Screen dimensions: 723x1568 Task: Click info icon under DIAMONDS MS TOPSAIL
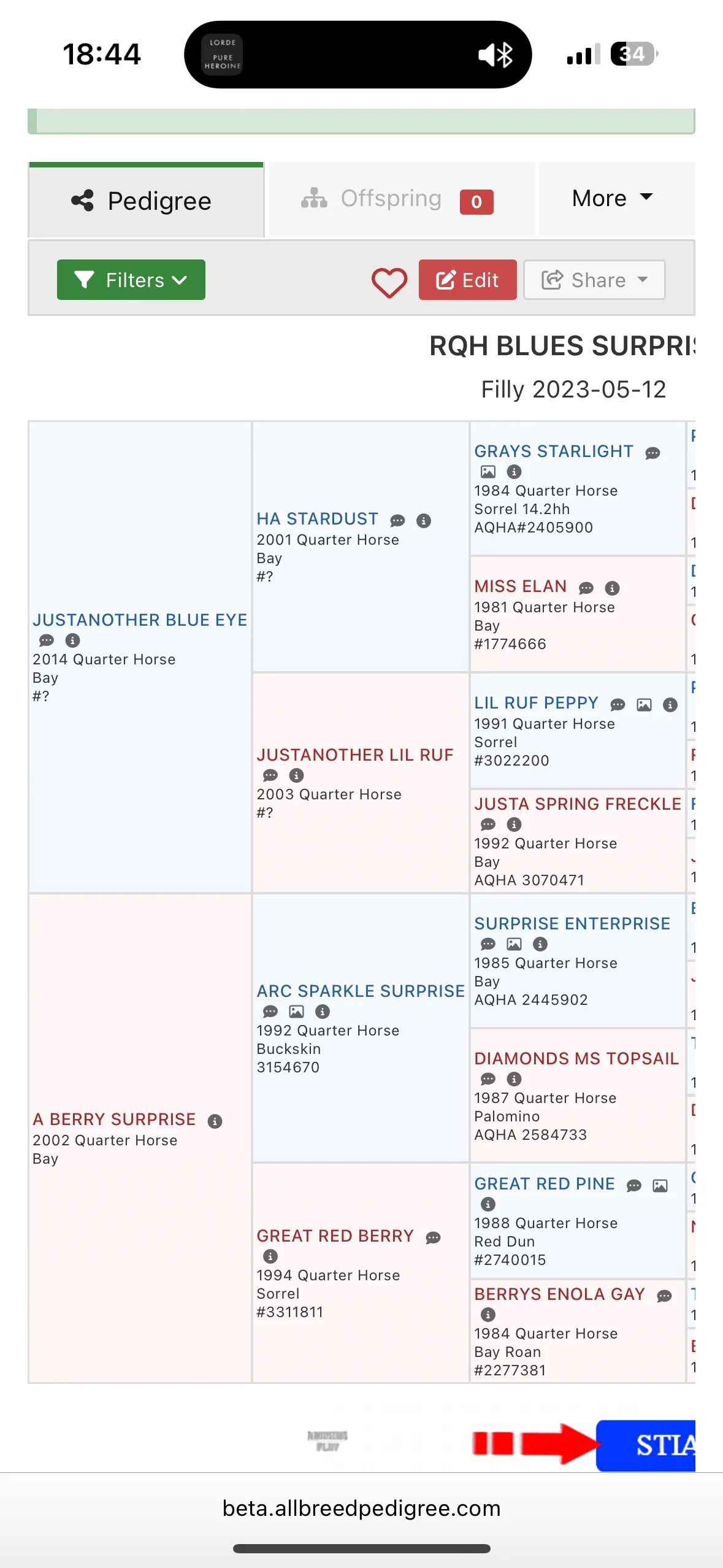click(515, 1079)
